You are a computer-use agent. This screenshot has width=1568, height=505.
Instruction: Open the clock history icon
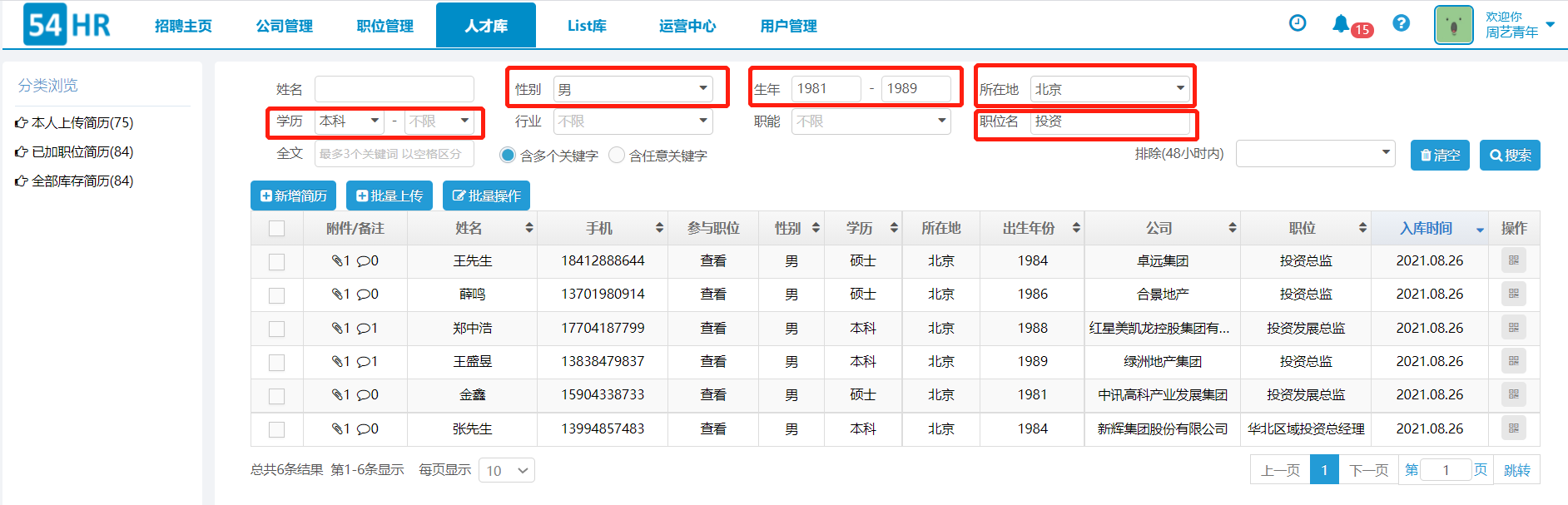click(1298, 23)
